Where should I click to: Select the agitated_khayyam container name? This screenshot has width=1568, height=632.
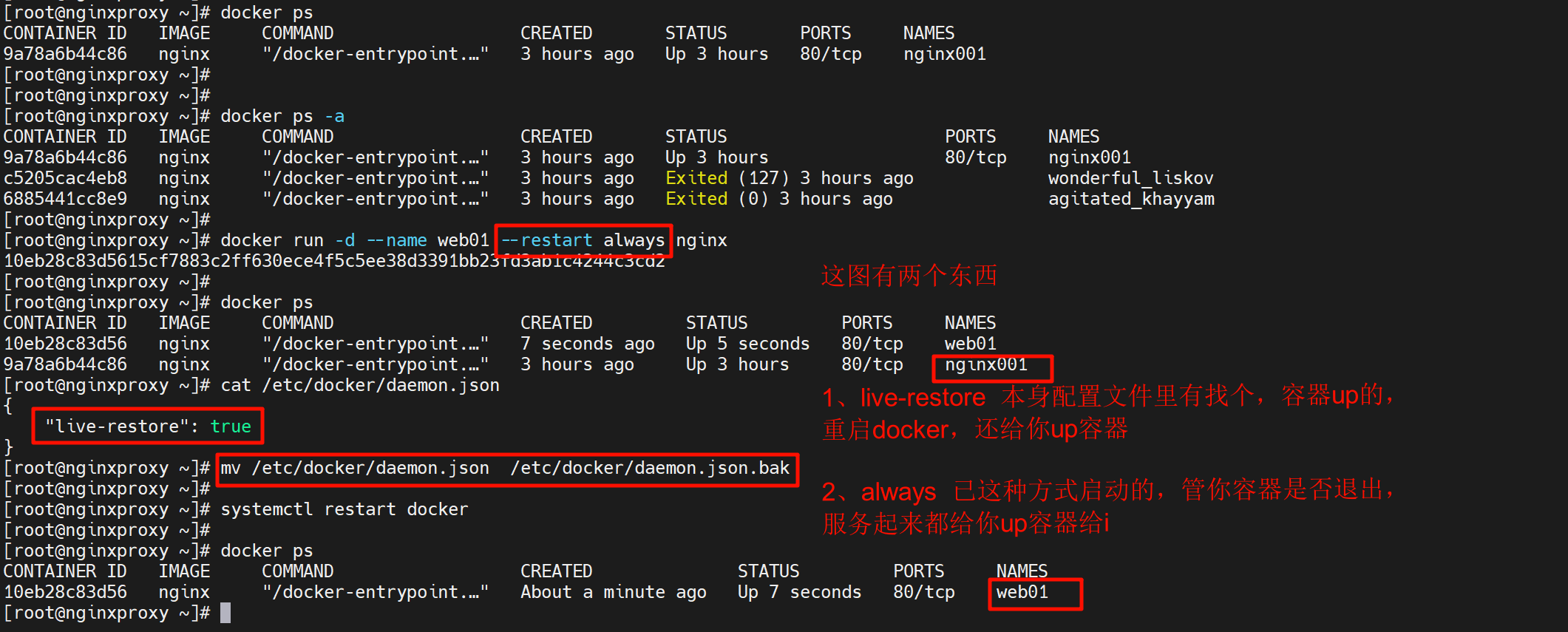click(x=1131, y=200)
